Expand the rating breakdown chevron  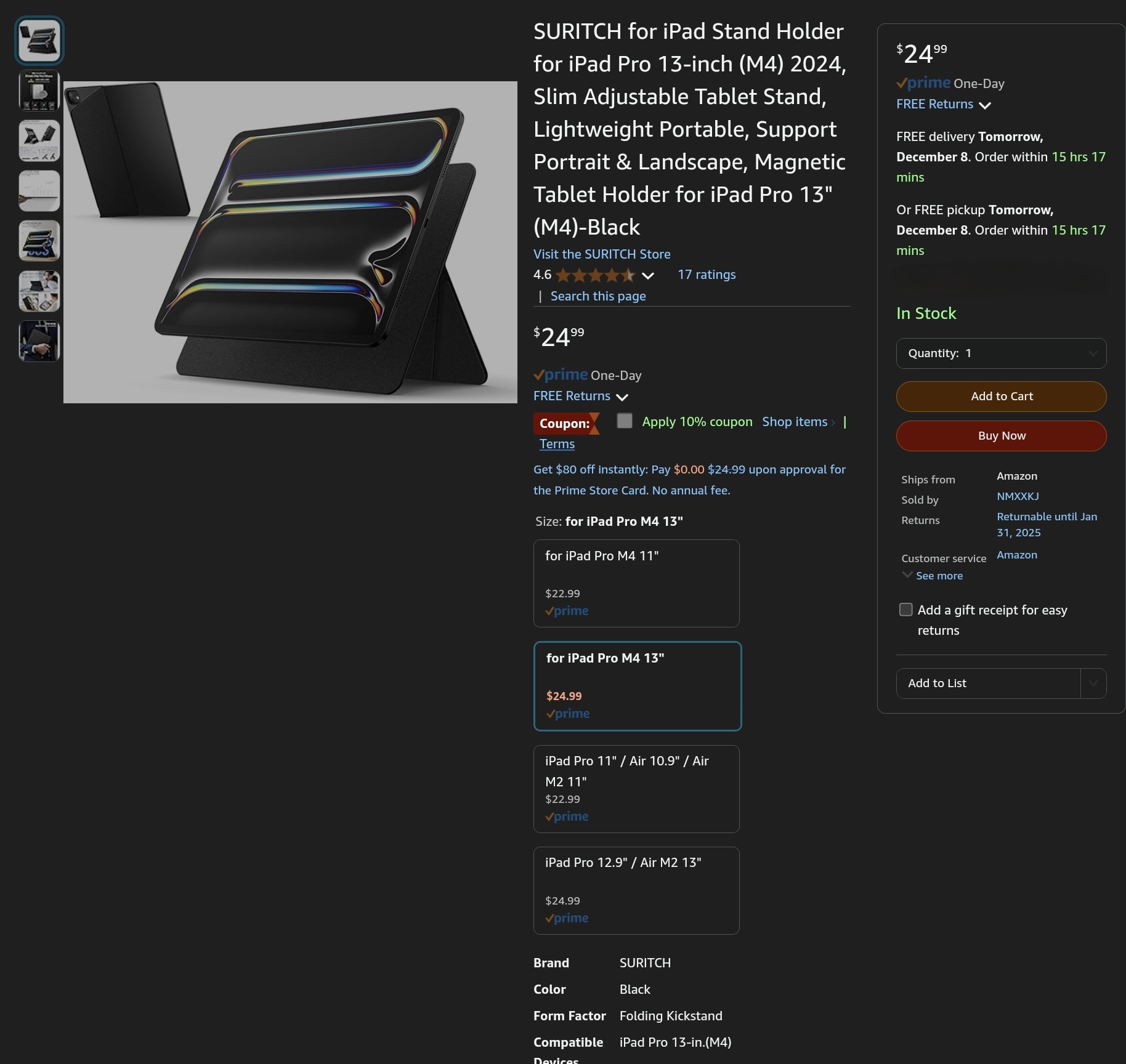pos(648,275)
